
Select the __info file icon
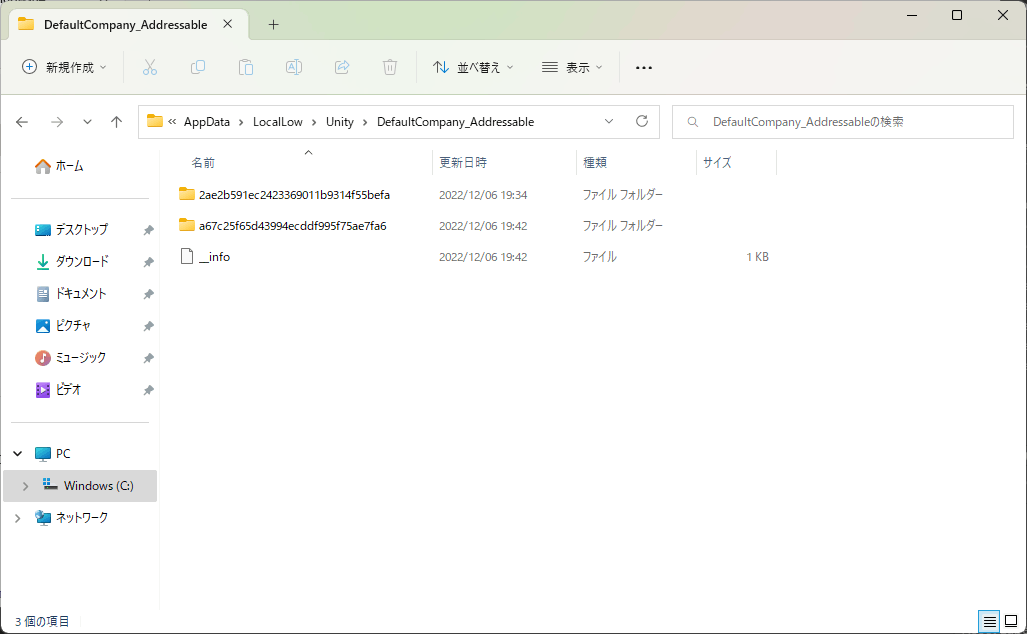(x=187, y=256)
